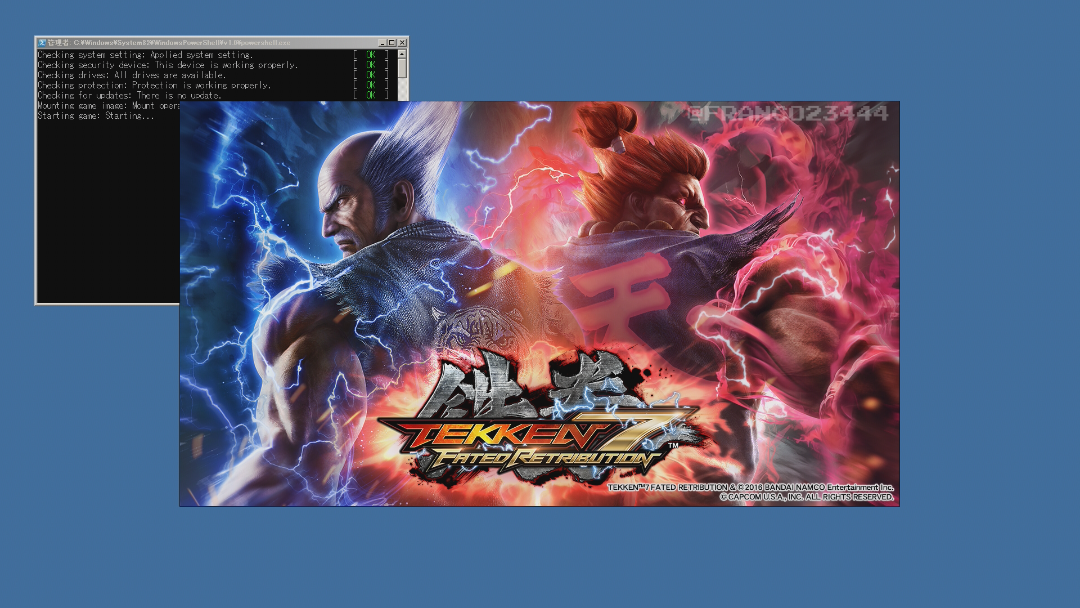Image resolution: width=1080 pixels, height=608 pixels.
Task: Click the OK status beside "Checking for updates"
Action: pos(371,95)
